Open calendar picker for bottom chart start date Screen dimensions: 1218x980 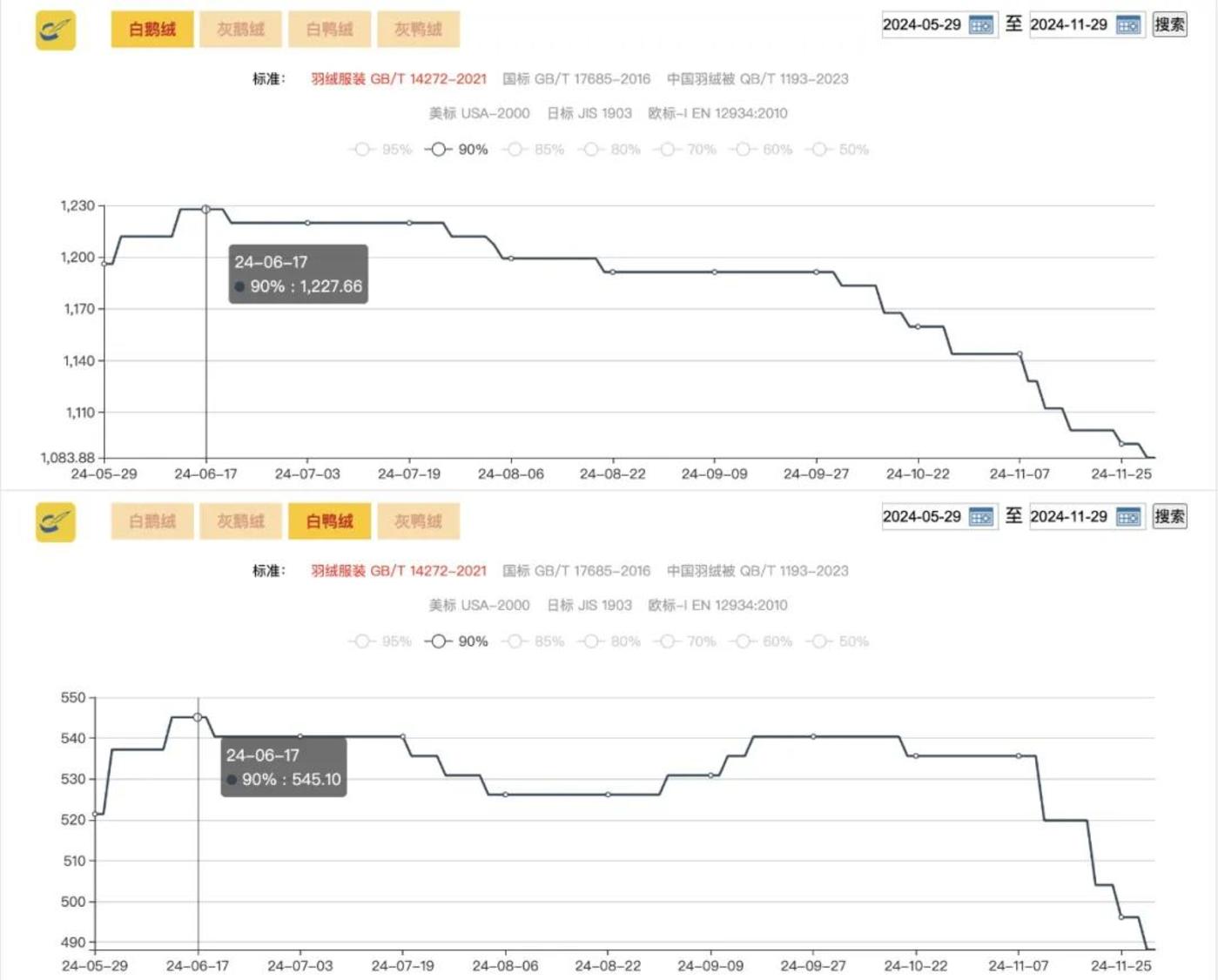point(980,517)
